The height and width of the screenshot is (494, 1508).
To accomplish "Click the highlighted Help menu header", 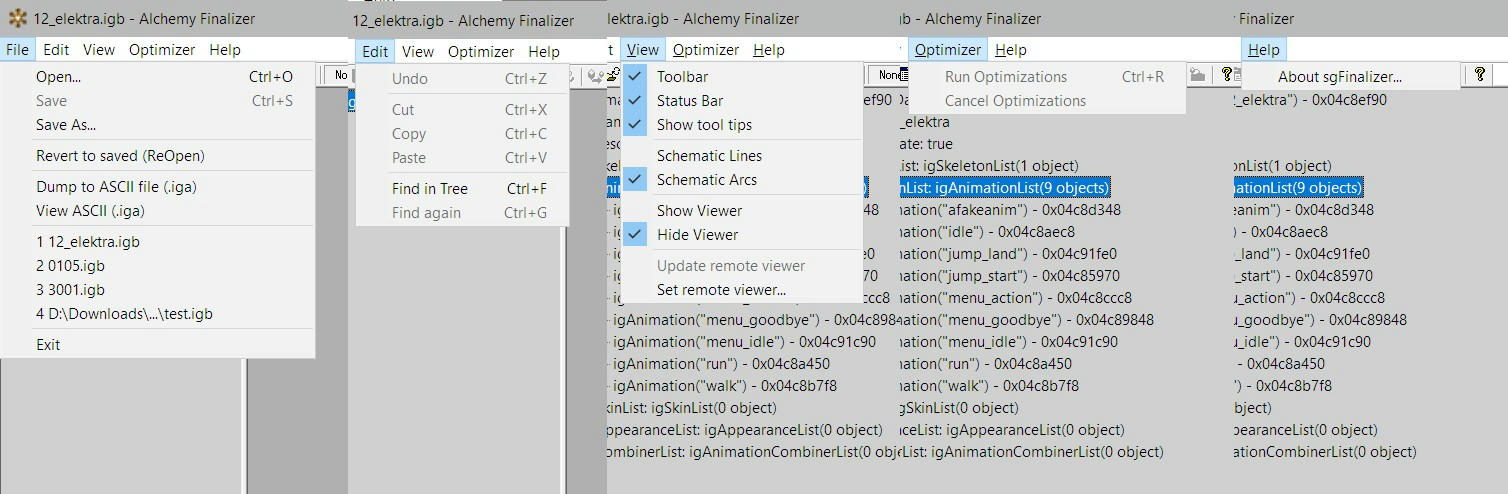I will [1264, 49].
